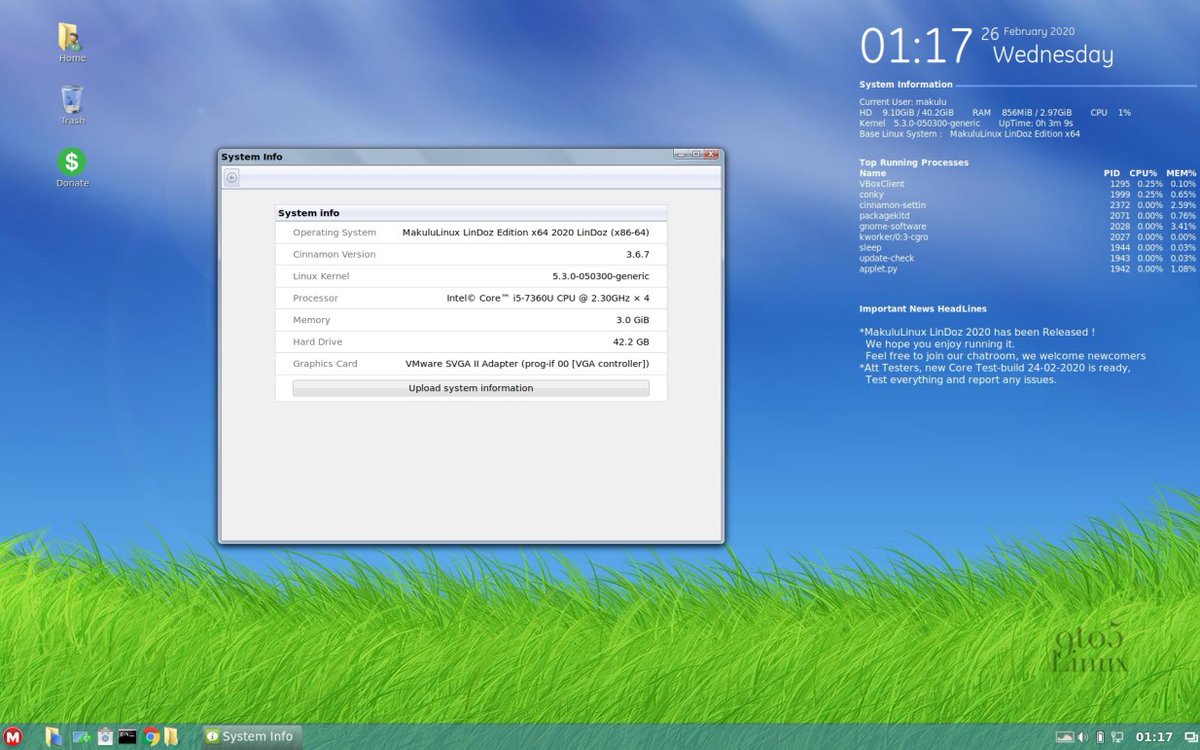Image resolution: width=1200 pixels, height=750 pixels.
Task: Click the workspace switcher at the tray's right edge
Action: click(x=1189, y=737)
